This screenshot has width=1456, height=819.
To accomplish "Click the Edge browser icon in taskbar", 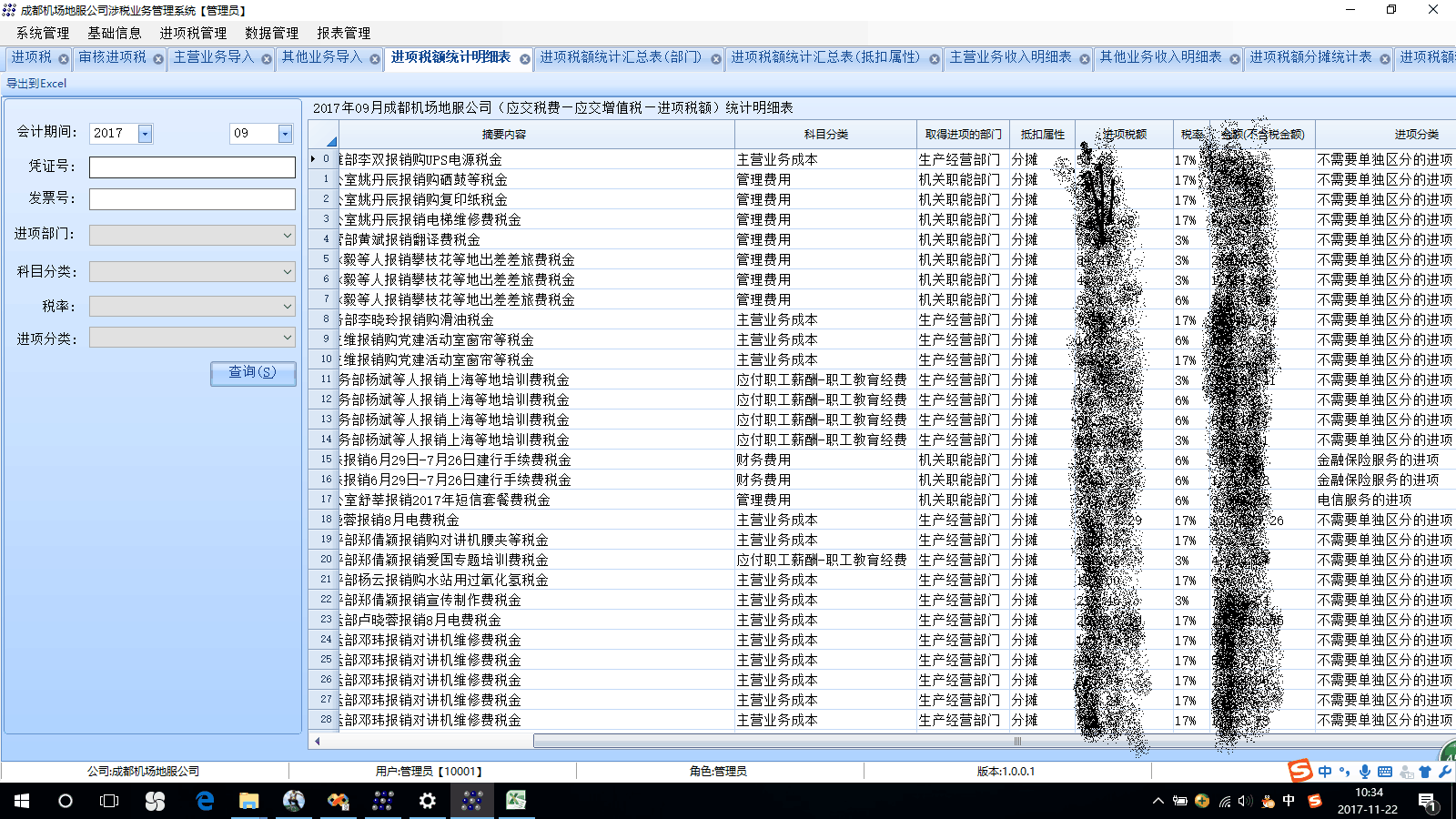I will pyautogui.click(x=205, y=801).
